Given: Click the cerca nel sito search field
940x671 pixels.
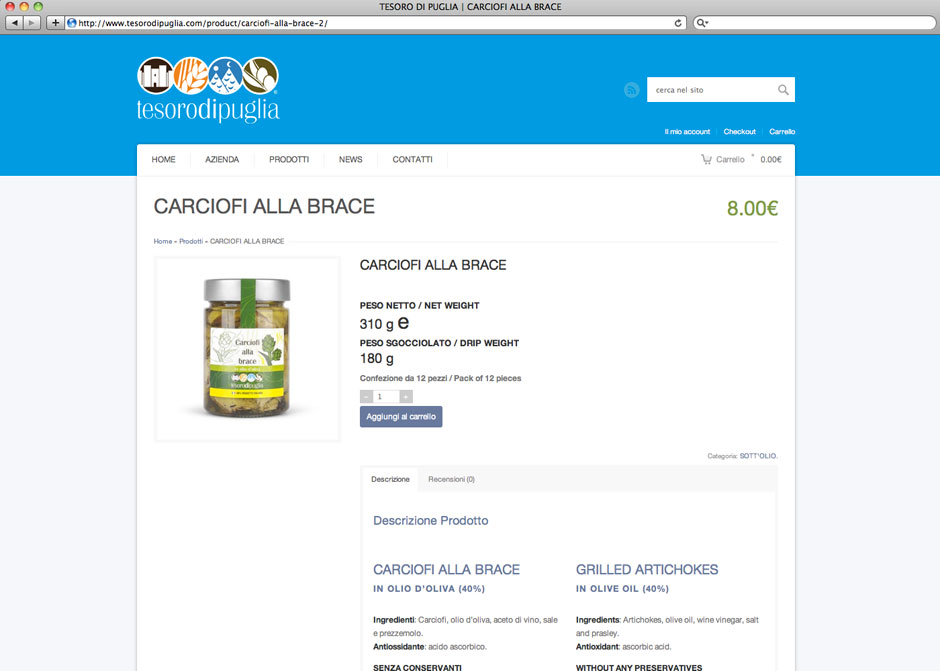Looking at the screenshot, I should pos(712,90).
